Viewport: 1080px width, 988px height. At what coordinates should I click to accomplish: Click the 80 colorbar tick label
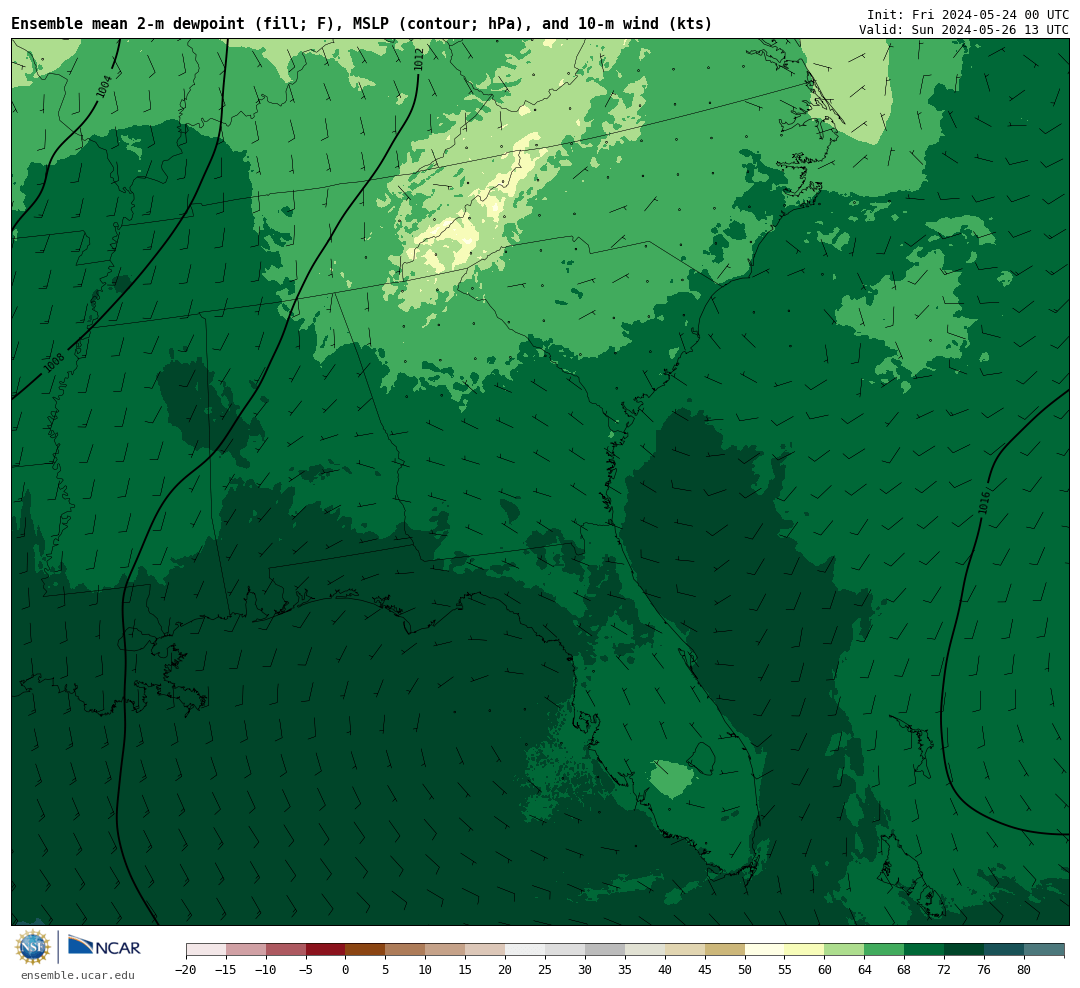pyautogui.click(x=1024, y=969)
